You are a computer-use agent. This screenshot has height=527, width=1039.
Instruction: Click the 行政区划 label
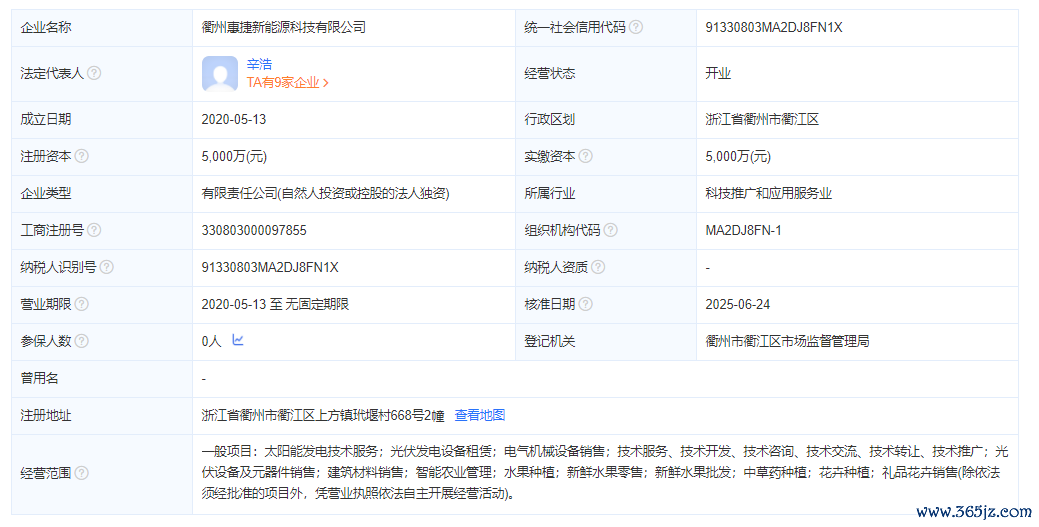(549, 119)
